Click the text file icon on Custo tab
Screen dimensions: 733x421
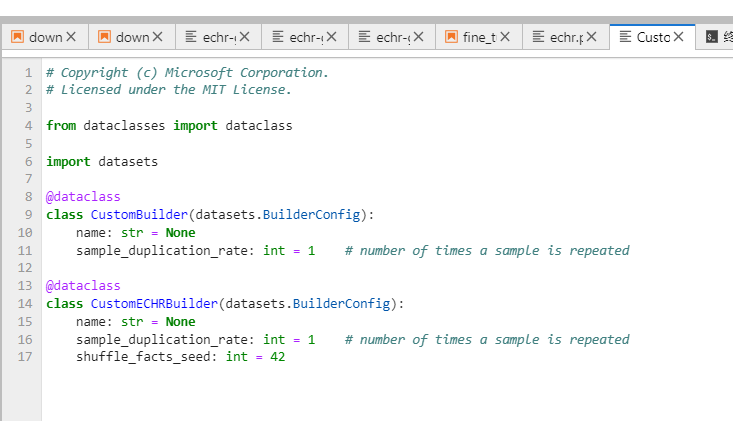(x=625, y=36)
